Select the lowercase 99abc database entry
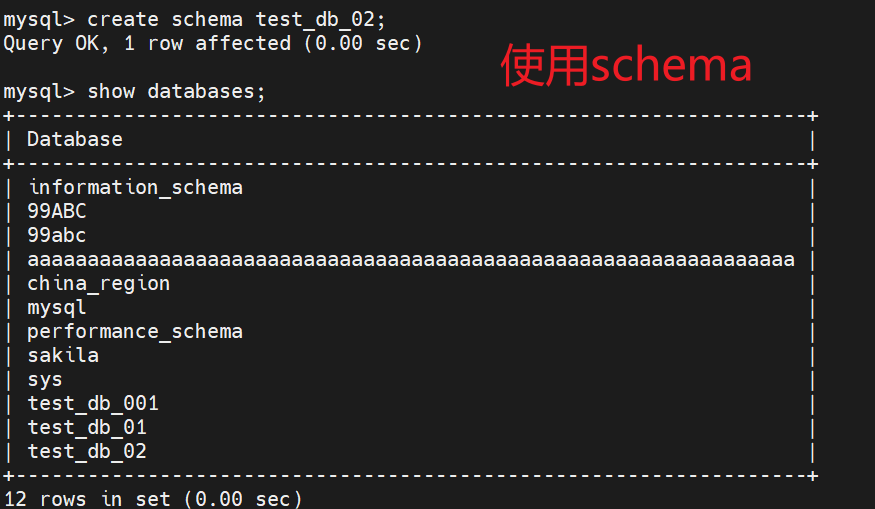Viewport: 875px width, 509px height. point(57,235)
